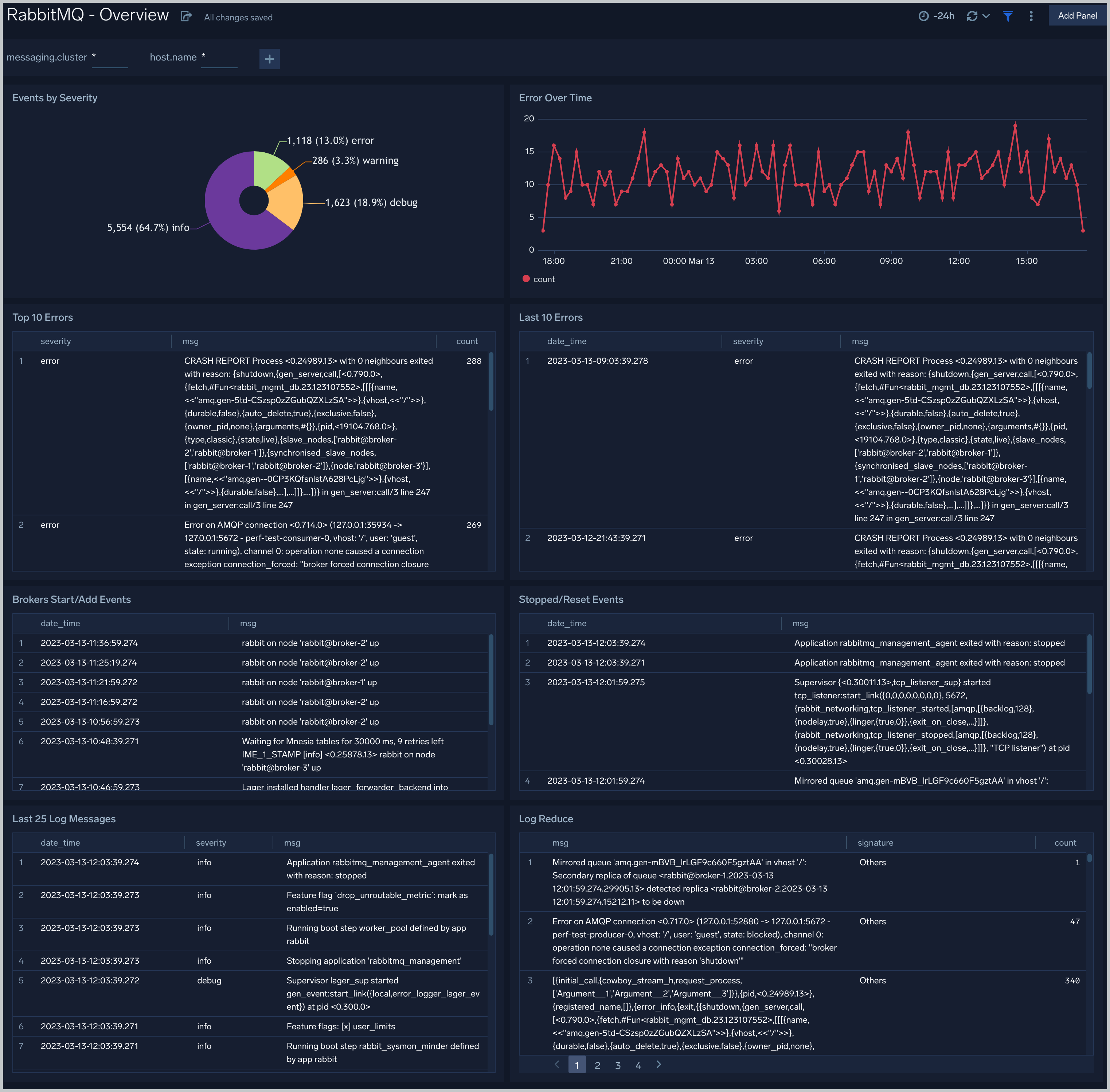This screenshot has width=1110, height=1092.
Task: Edit the messaging.cluster filter value
Action: pyautogui.click(x=110, y=58)
